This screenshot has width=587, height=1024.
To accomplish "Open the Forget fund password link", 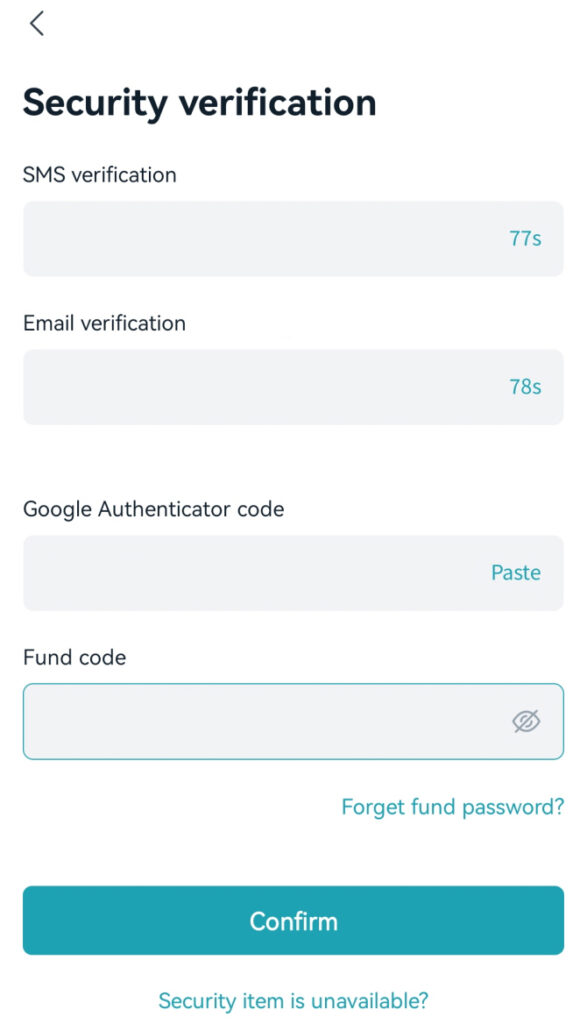I will (452, 807).
